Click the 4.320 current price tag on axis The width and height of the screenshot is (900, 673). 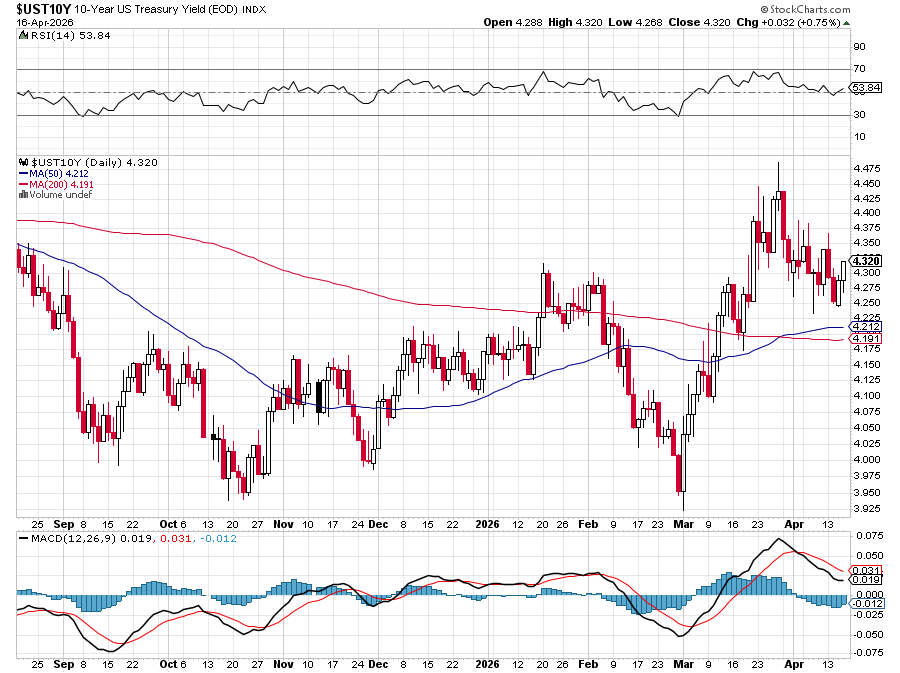pyautogui.click(x=866, y=261)
